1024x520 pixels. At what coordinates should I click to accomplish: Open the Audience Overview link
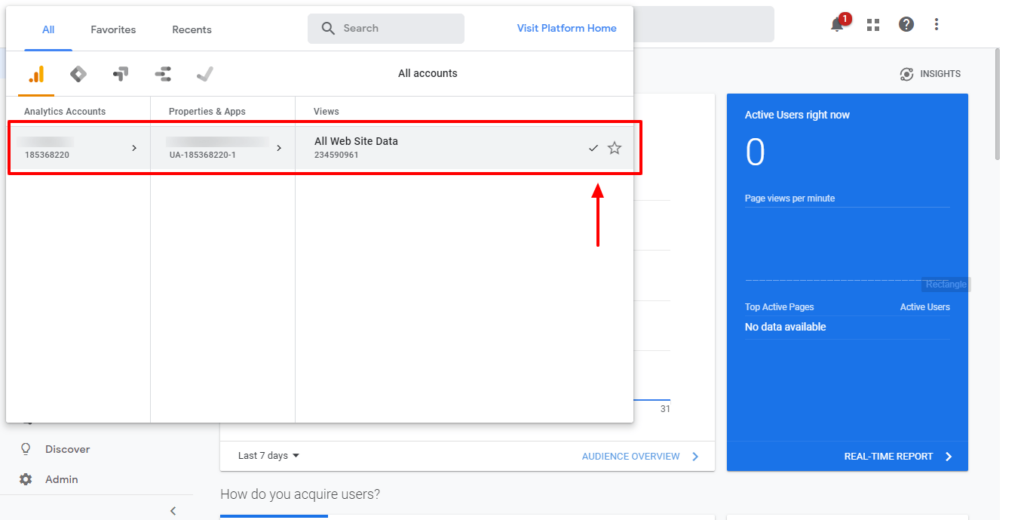point(640,457)
